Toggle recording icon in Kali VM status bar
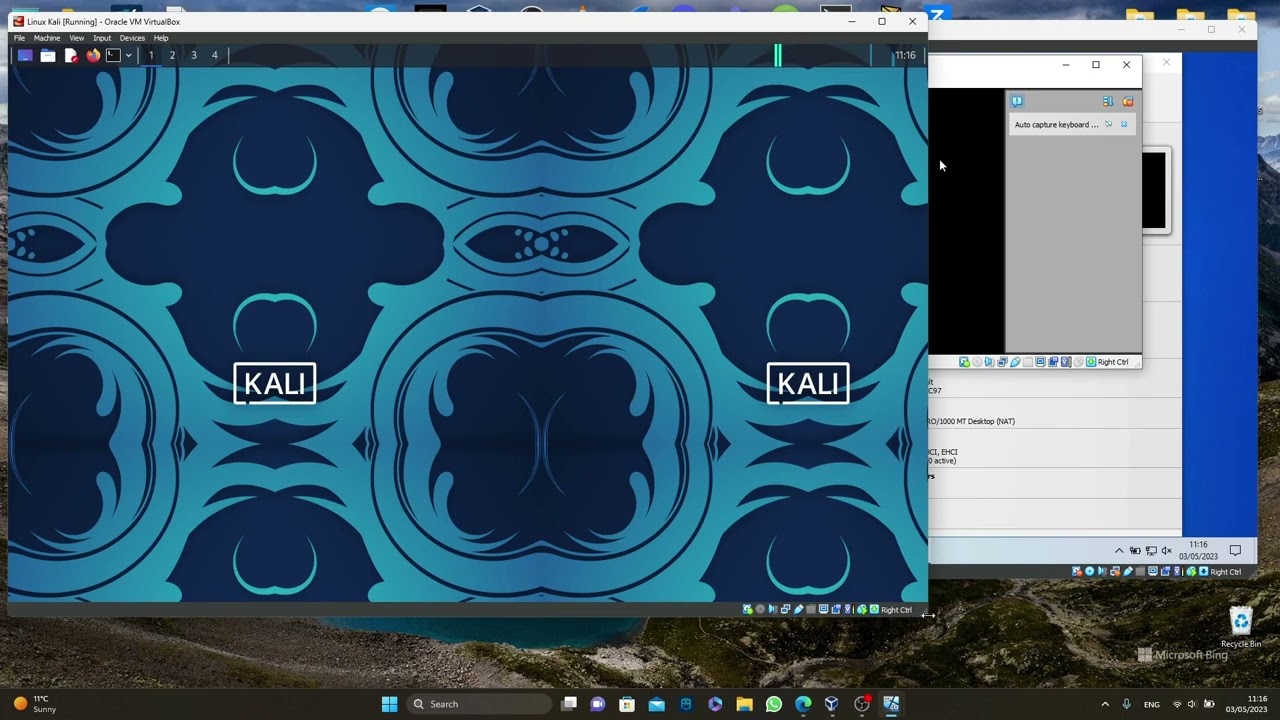 click(836, 609)
